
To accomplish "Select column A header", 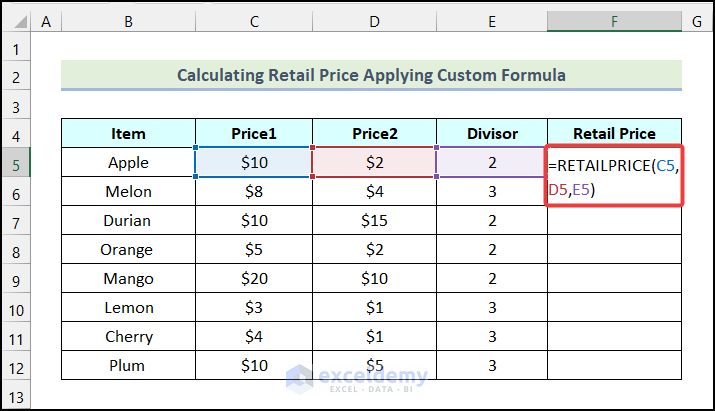I will pyautogui.click(x=46, y=21).
